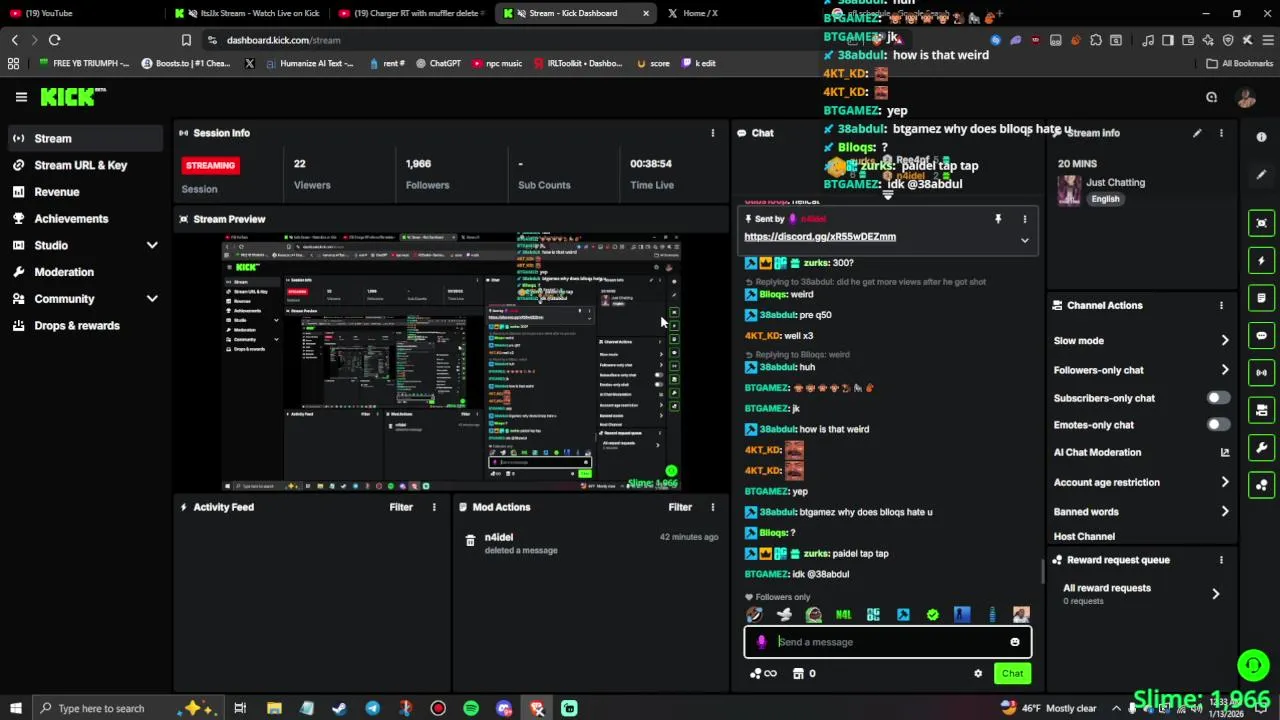Open Channel Actions three-dot menu
This screenshot has height=720, width=1280.
pos(1221,306)
